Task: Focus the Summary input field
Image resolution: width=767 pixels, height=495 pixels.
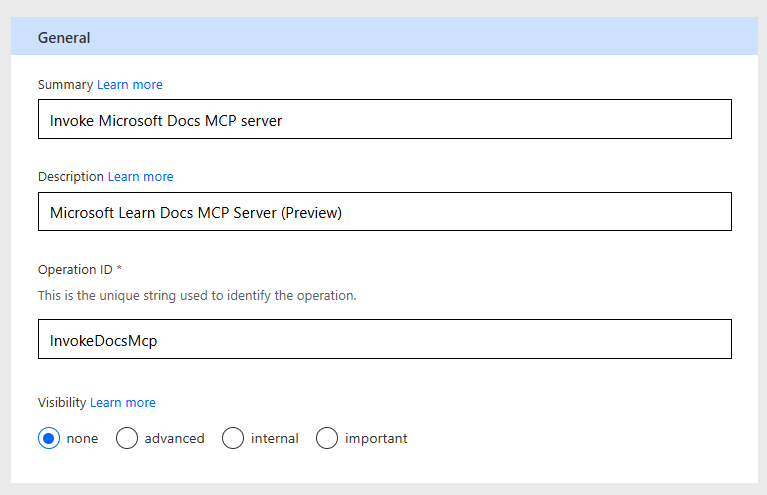Action: (x=385, y=119)
